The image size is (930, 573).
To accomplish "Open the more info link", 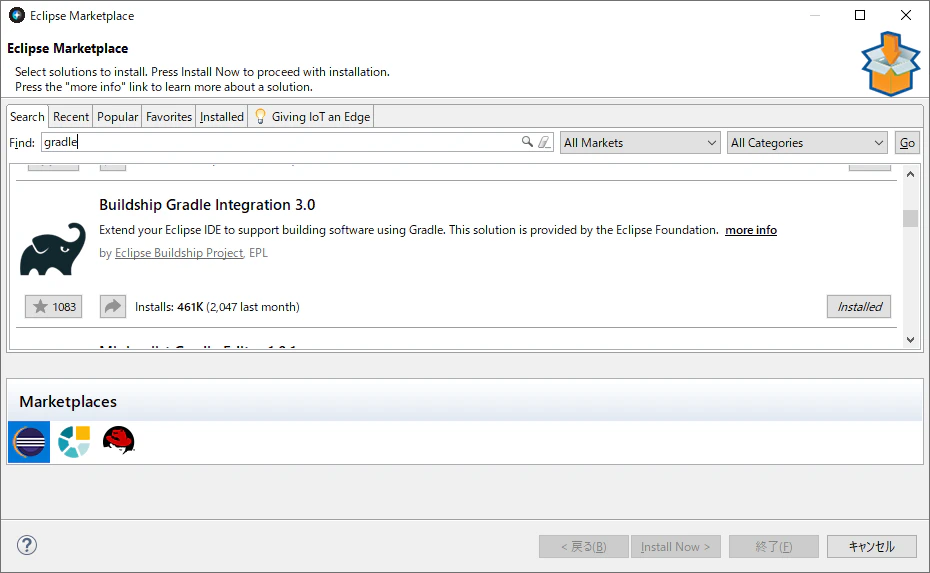I will point(751,230).
